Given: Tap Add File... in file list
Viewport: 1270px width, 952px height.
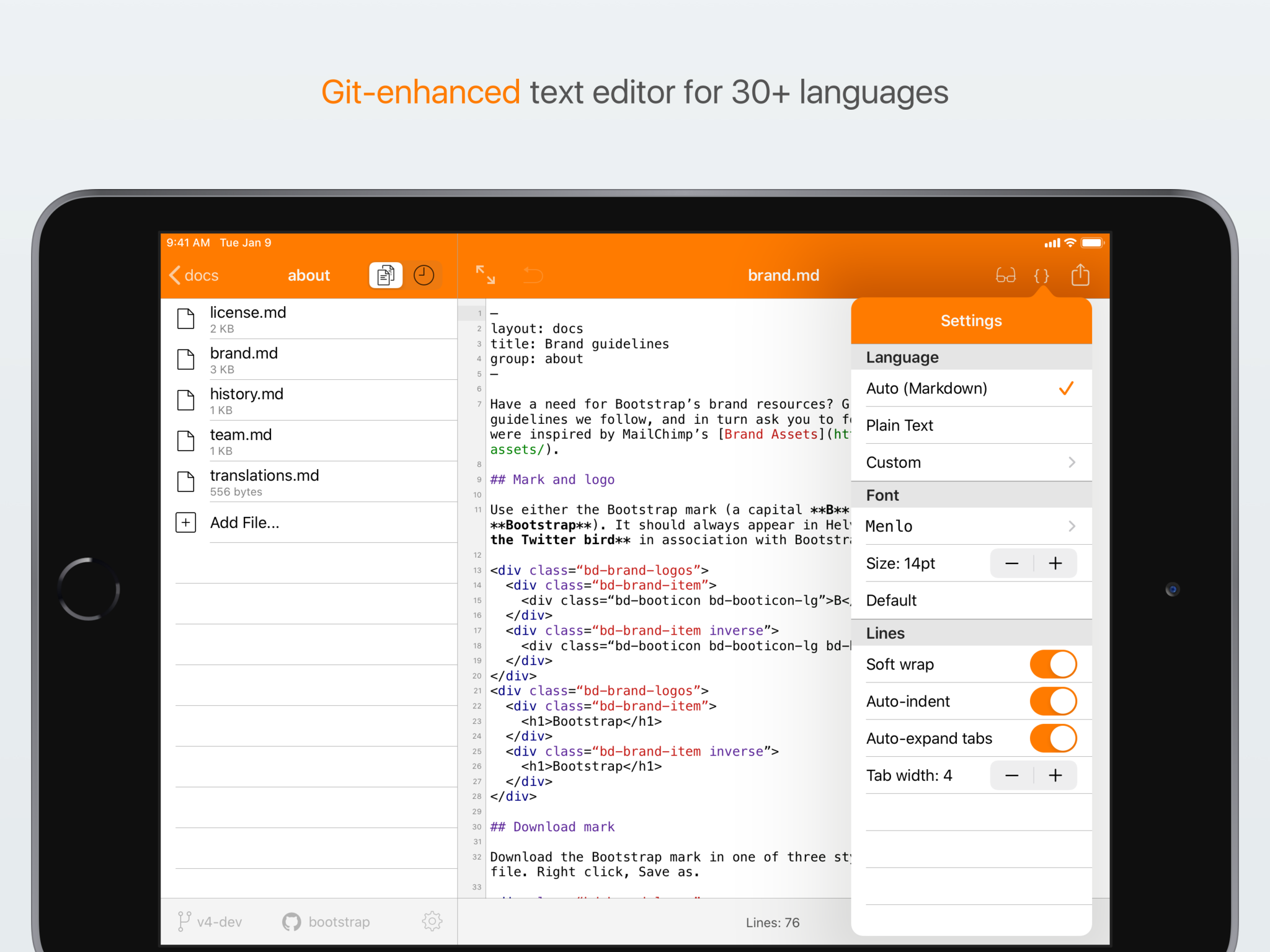Looking at the screenshot, I should coord(244,522).
